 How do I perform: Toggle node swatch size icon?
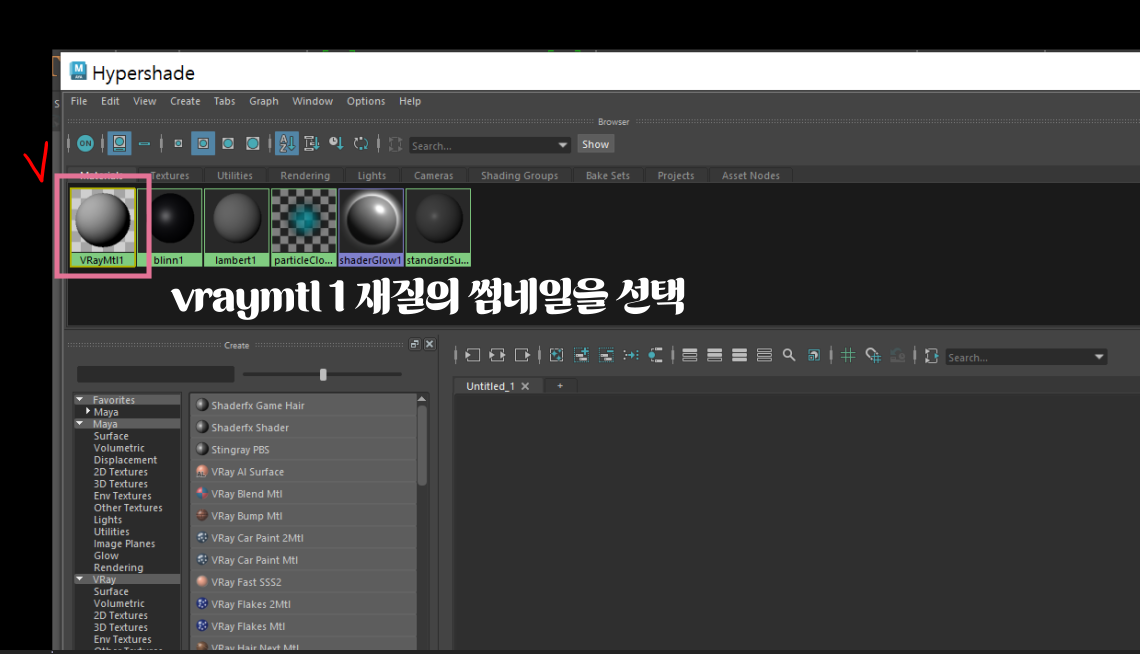(x=814, y=355)
